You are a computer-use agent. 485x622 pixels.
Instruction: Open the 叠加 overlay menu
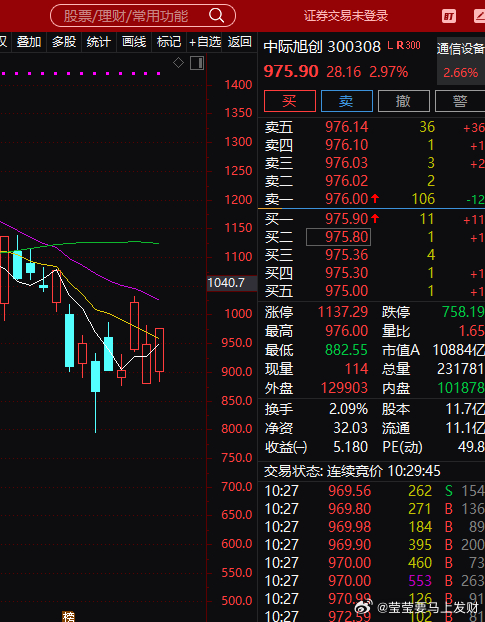point(29,42)
